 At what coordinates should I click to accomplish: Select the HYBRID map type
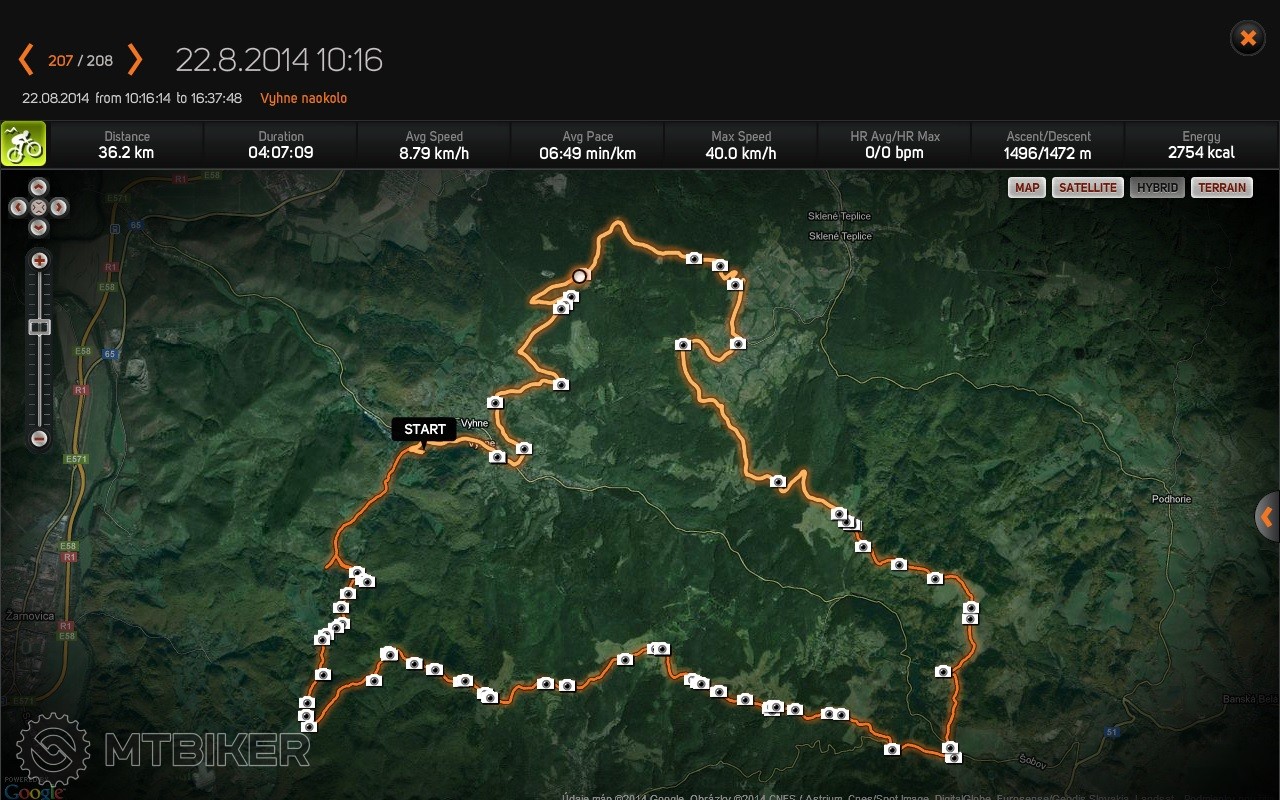(1157, 187)
